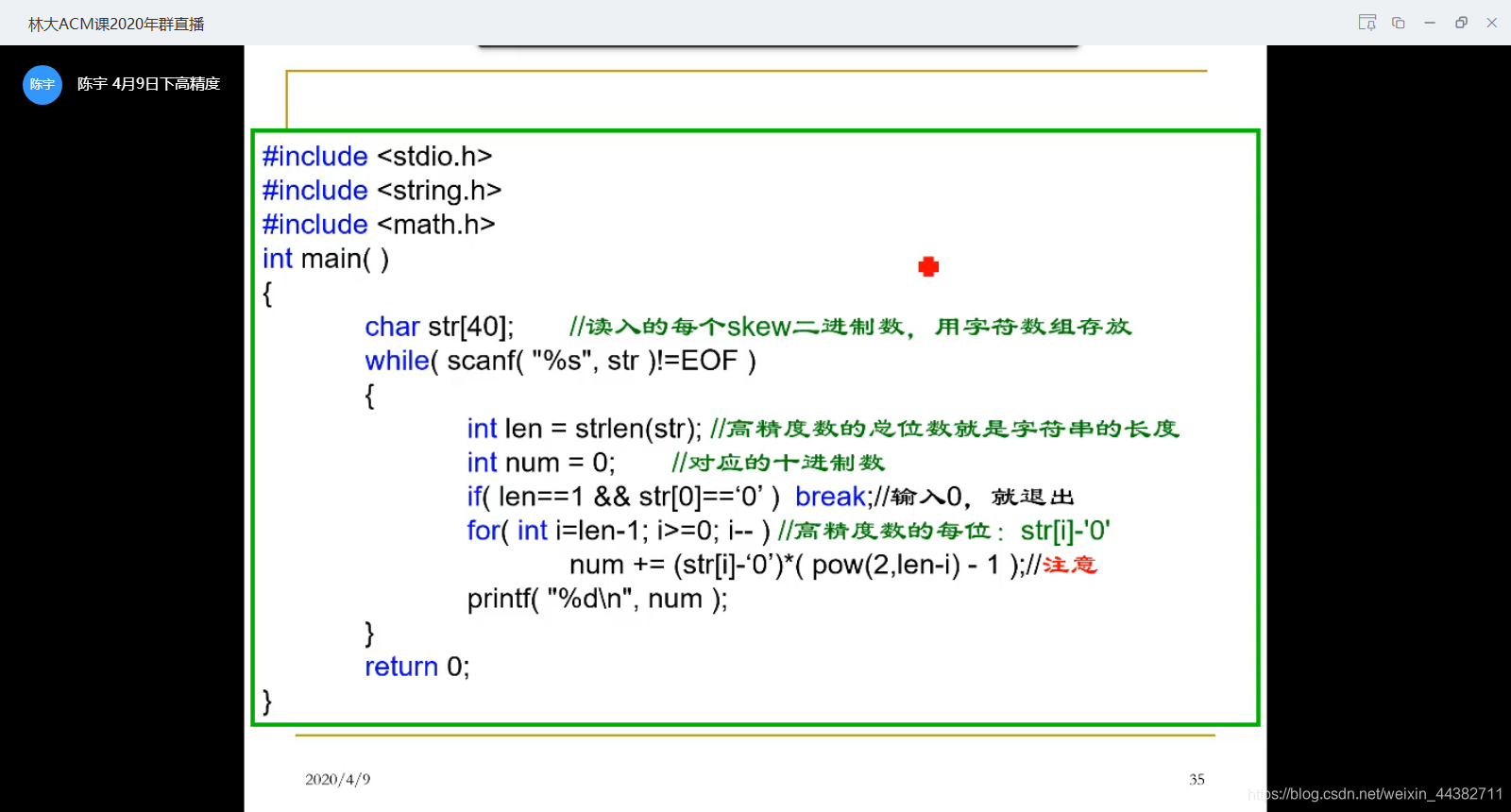This screenshot has width=1511, height=812.
Task: Click the line #include <stdio.h>
Action: click(x=377, y=156)
